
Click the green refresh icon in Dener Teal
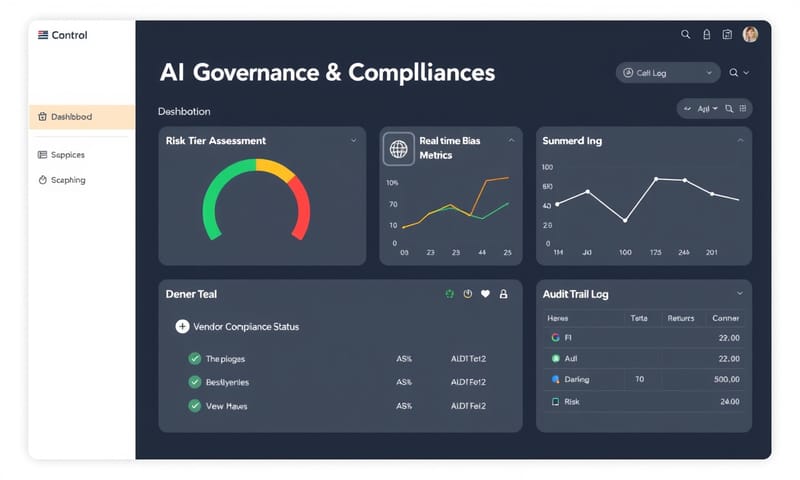point(449,294)
